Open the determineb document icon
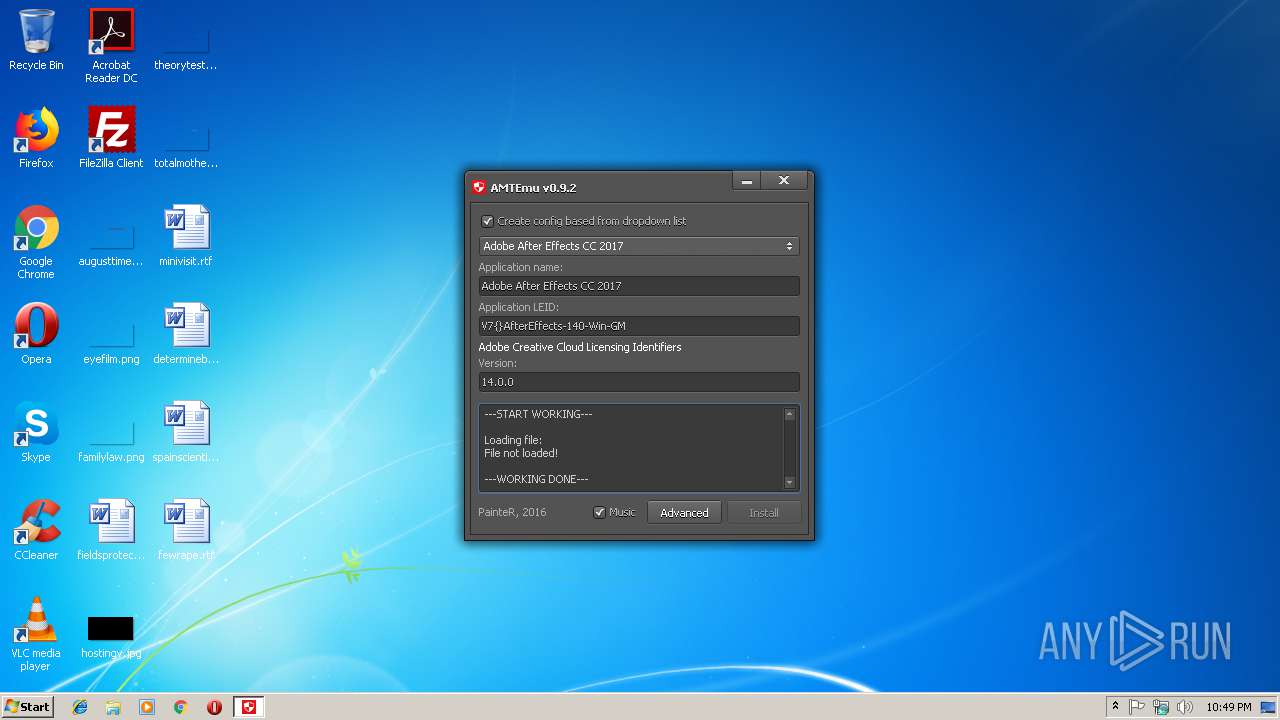Image resolution: width=1280 pixels, height=720 pixels. [x=186, y=335]
